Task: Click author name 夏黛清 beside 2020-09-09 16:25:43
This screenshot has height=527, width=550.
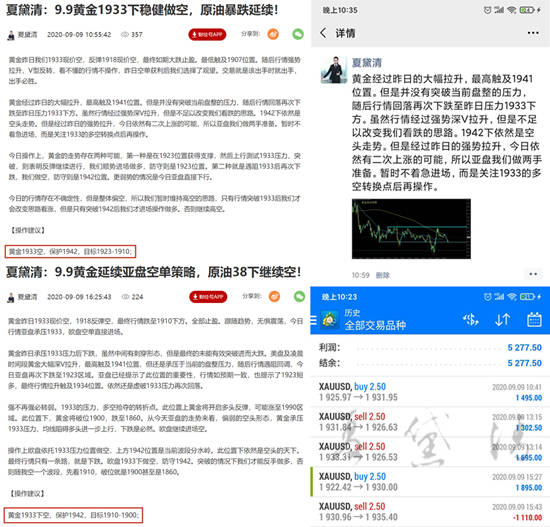Action: click(x=27, y=297)
